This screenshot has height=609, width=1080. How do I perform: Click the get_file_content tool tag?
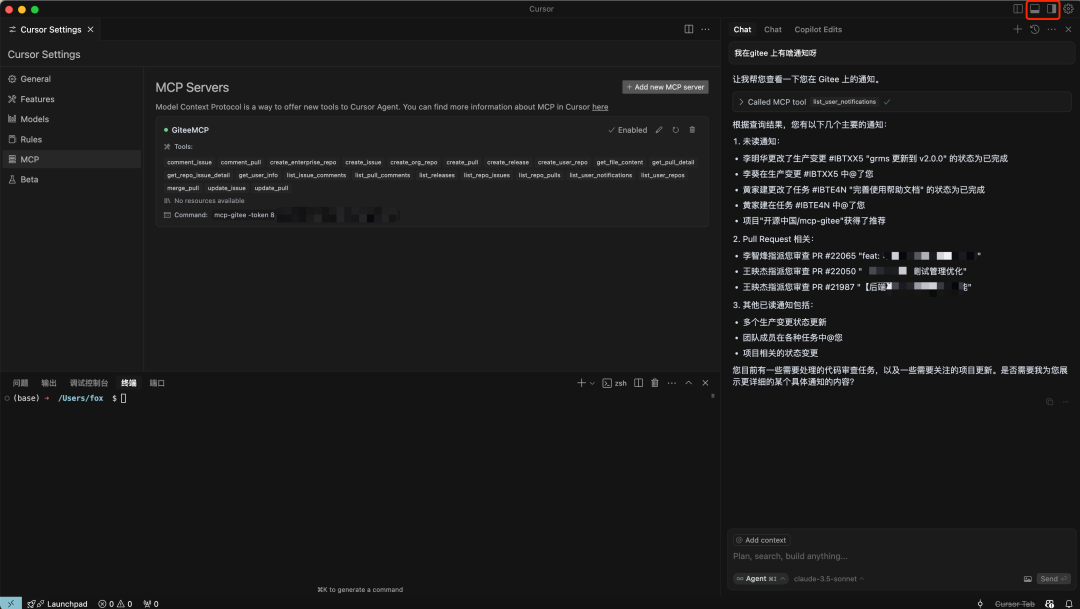[x=619, y=163]
